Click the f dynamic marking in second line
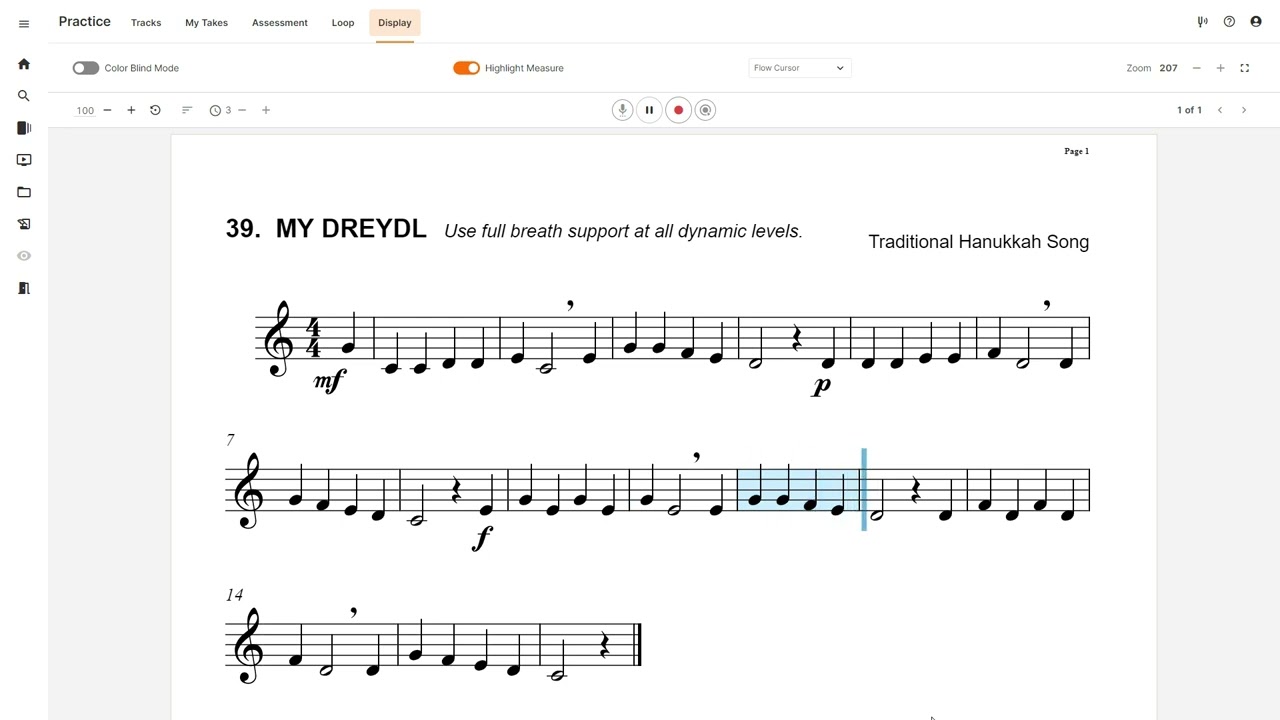 [x=482, y=538]
